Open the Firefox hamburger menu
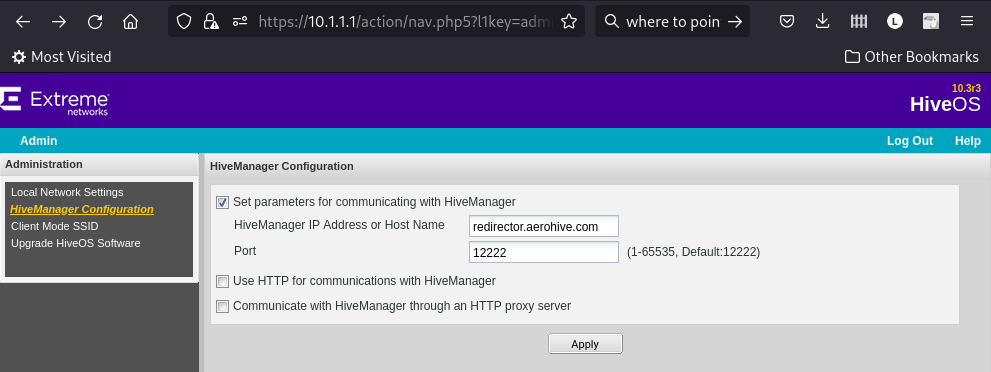The width and height of the screenshot is (991, 372). point(966,21)
